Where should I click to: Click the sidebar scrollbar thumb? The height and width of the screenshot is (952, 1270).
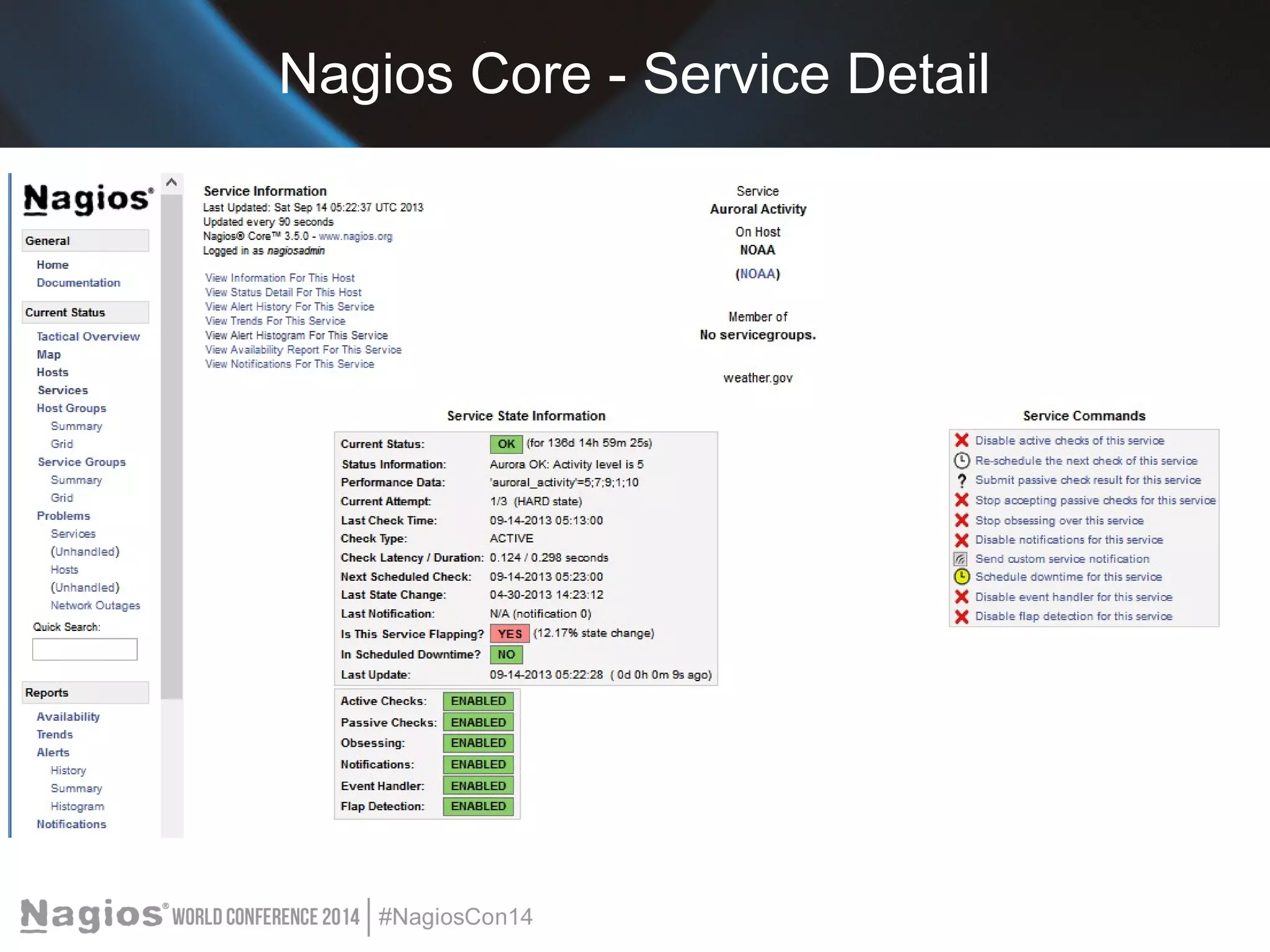pos(172,446)
